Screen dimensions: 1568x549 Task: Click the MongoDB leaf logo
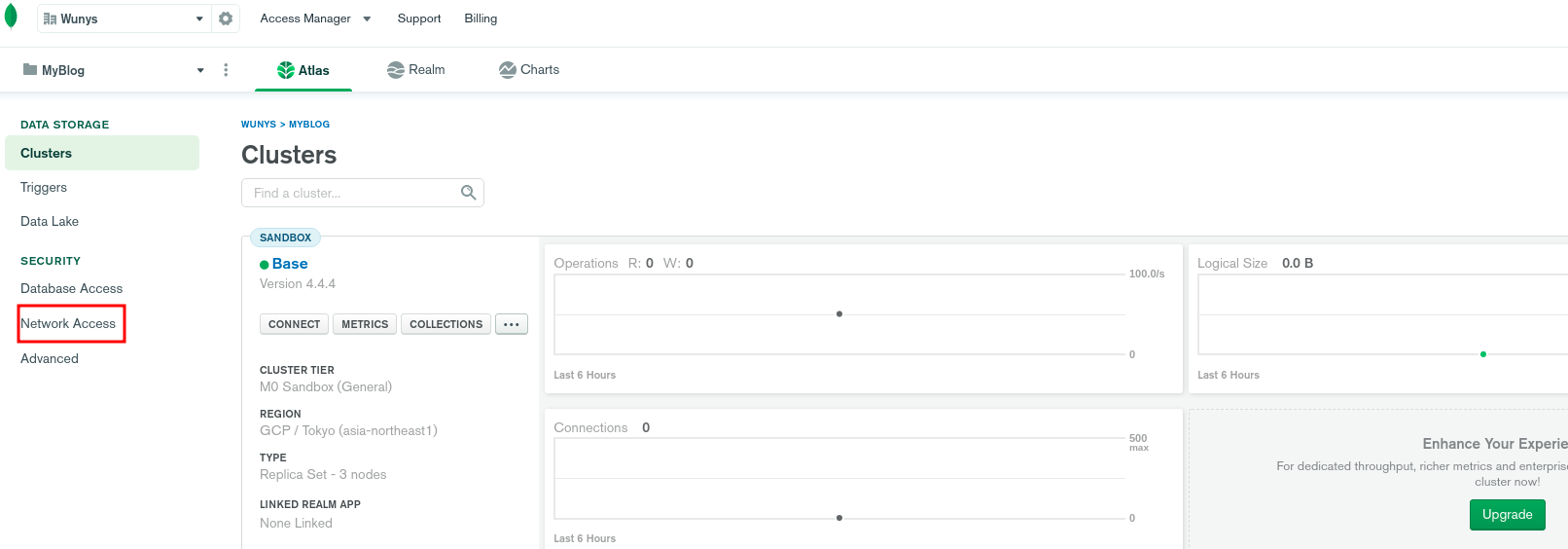[x=11, y=18]
